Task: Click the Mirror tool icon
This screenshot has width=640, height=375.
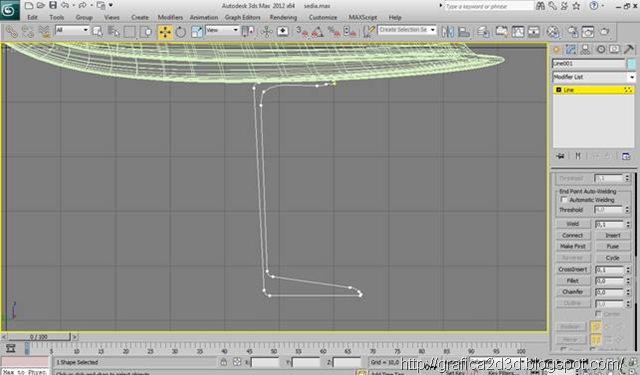Action: click(x=448, y=32)
